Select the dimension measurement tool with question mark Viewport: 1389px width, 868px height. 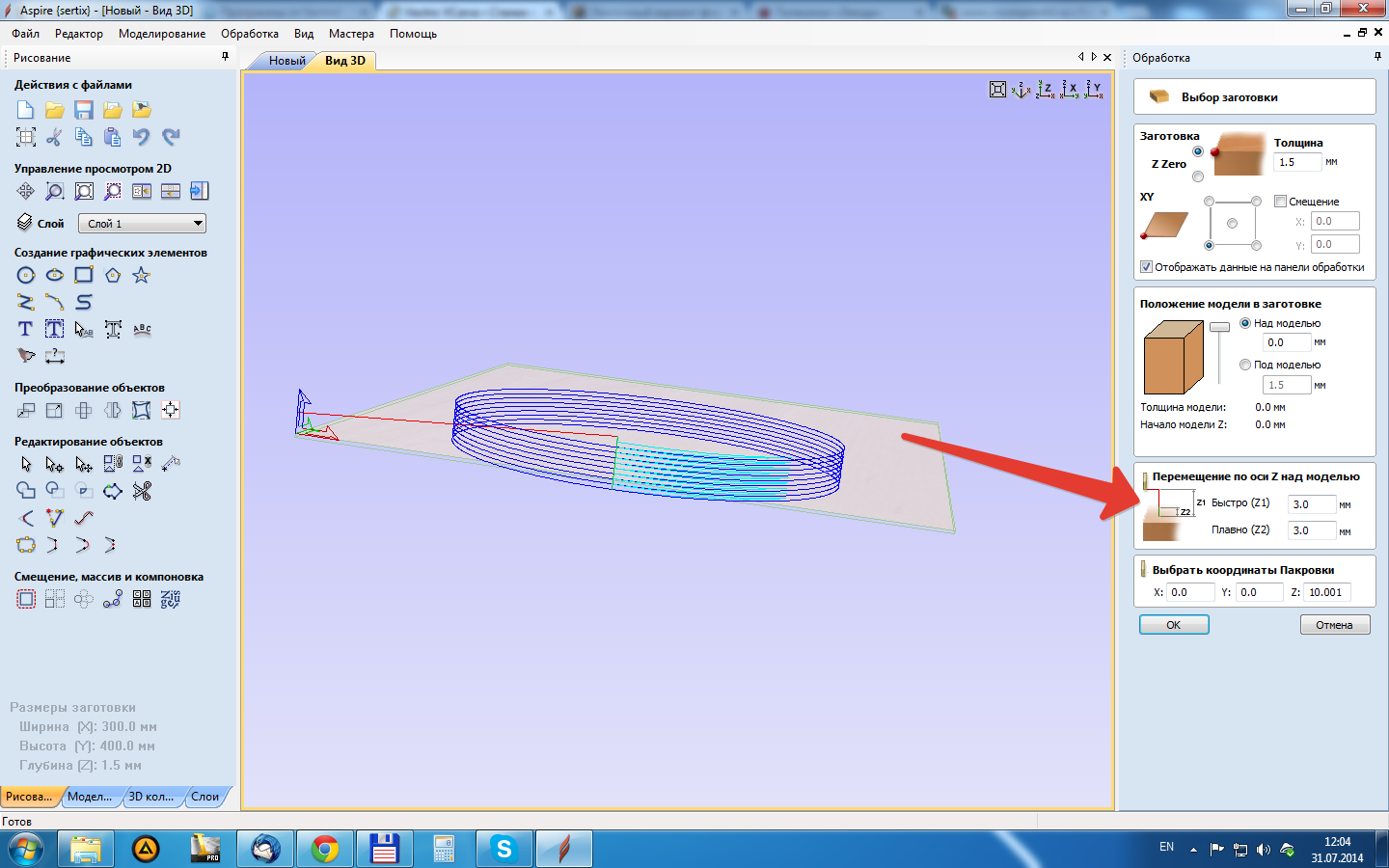click(x=55, y=357)
